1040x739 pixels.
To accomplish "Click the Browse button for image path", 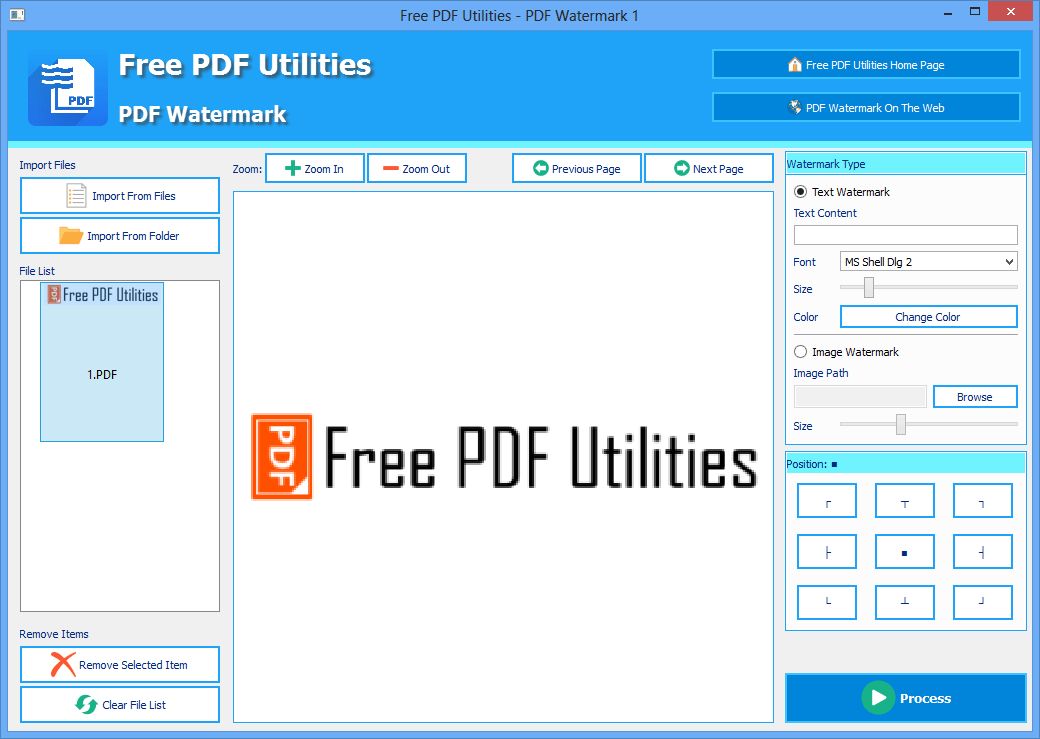I will pos(974,396).
